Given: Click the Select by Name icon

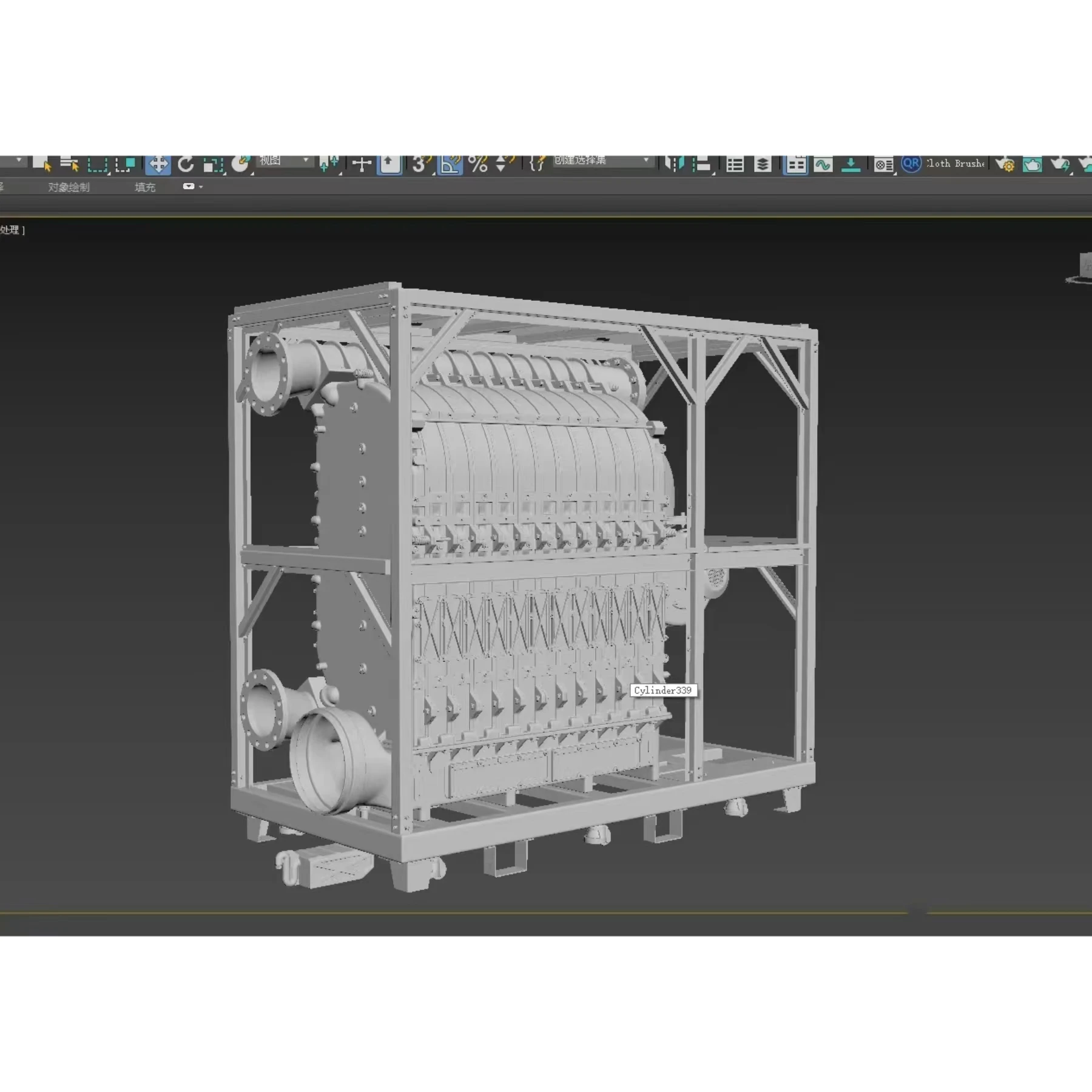Looking at the screenshot, I should tap(70, 164).
